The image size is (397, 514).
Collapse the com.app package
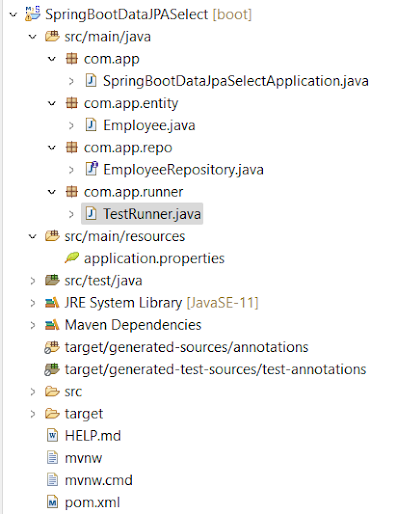tap(52, 59)
